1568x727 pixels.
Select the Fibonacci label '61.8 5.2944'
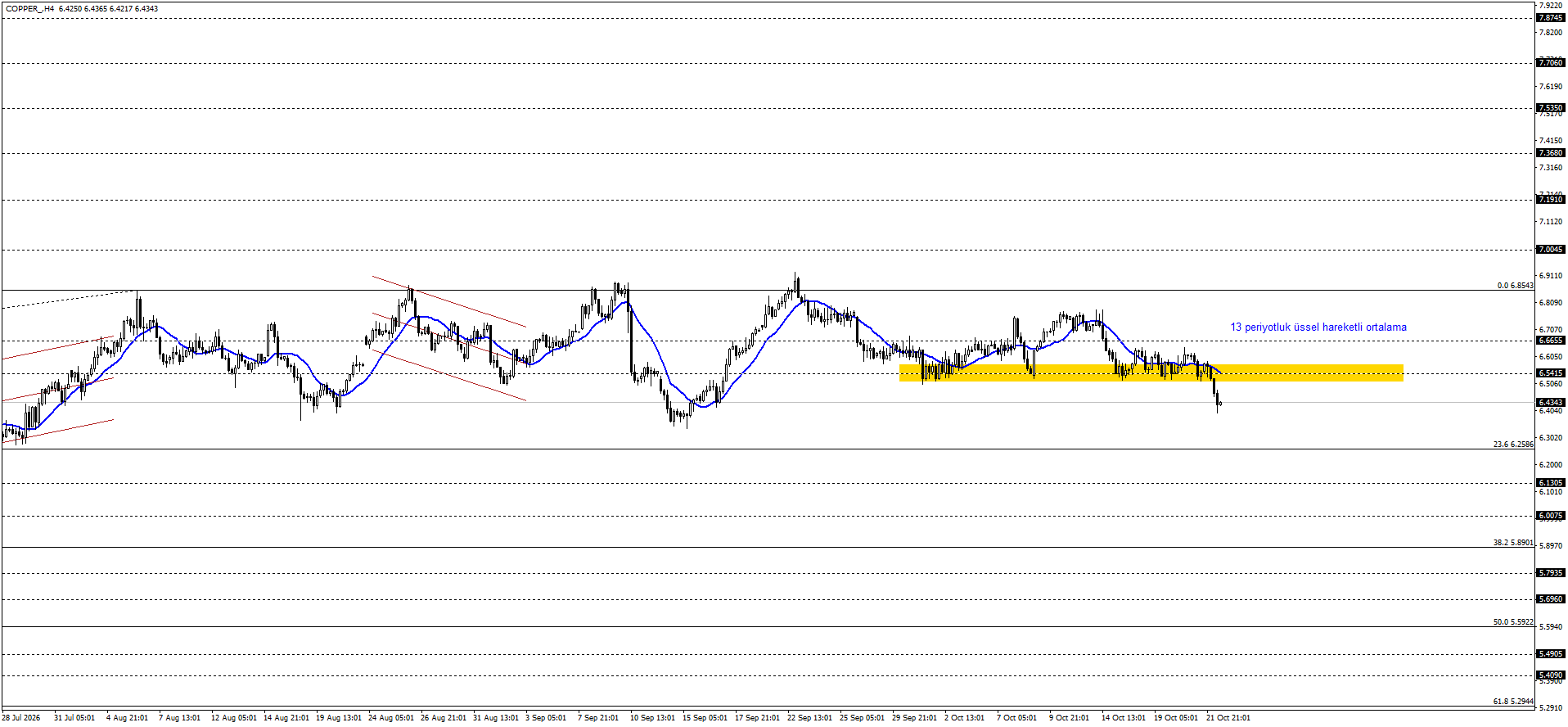(1513, 702)
